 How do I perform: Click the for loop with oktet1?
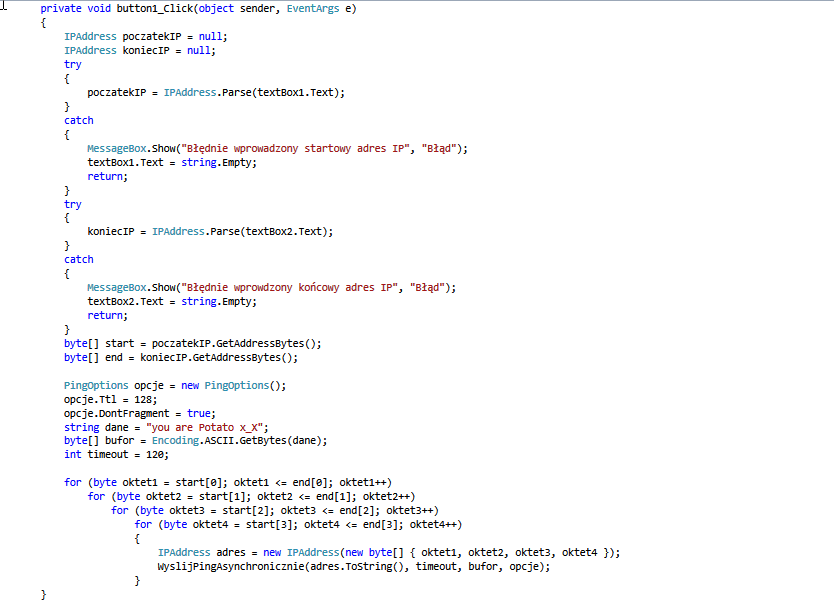[x=228, y=483]
